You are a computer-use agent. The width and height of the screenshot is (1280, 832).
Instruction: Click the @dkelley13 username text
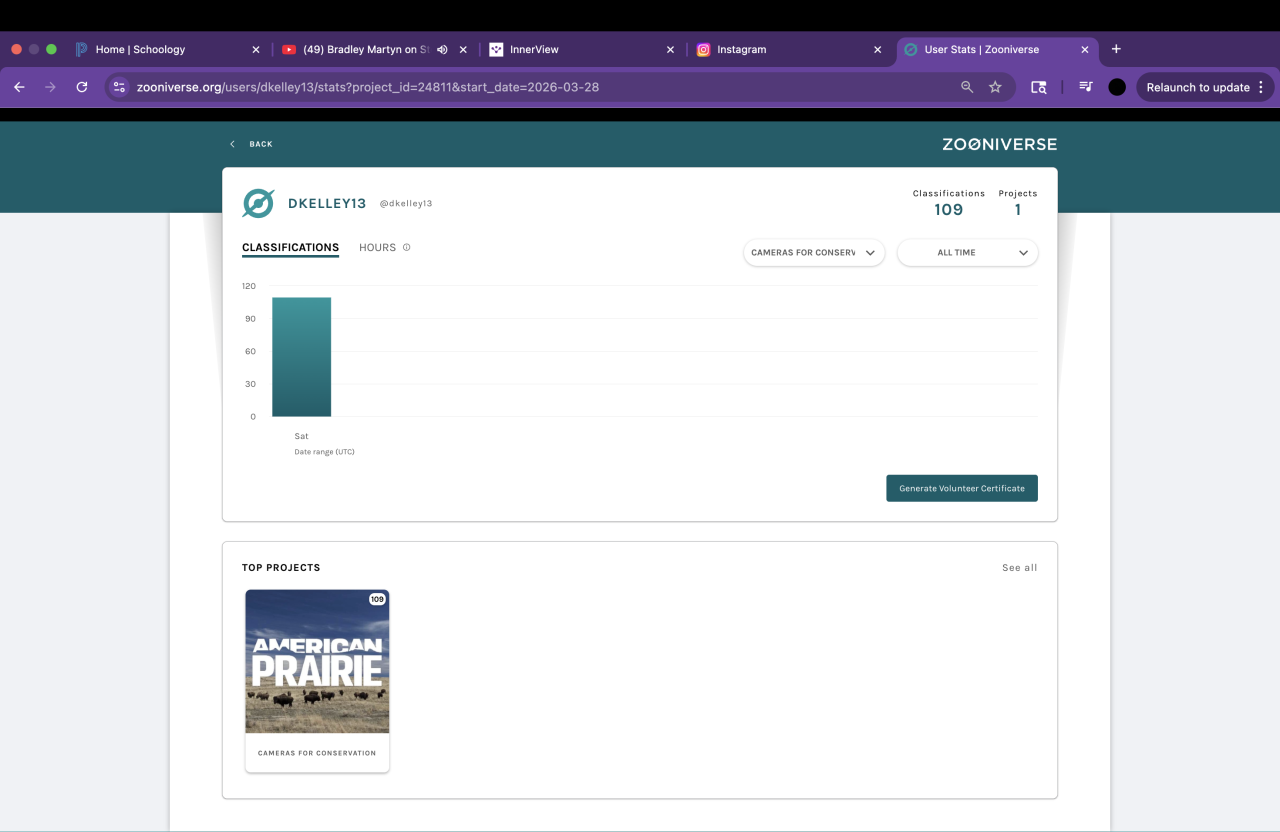coord(405,204)
